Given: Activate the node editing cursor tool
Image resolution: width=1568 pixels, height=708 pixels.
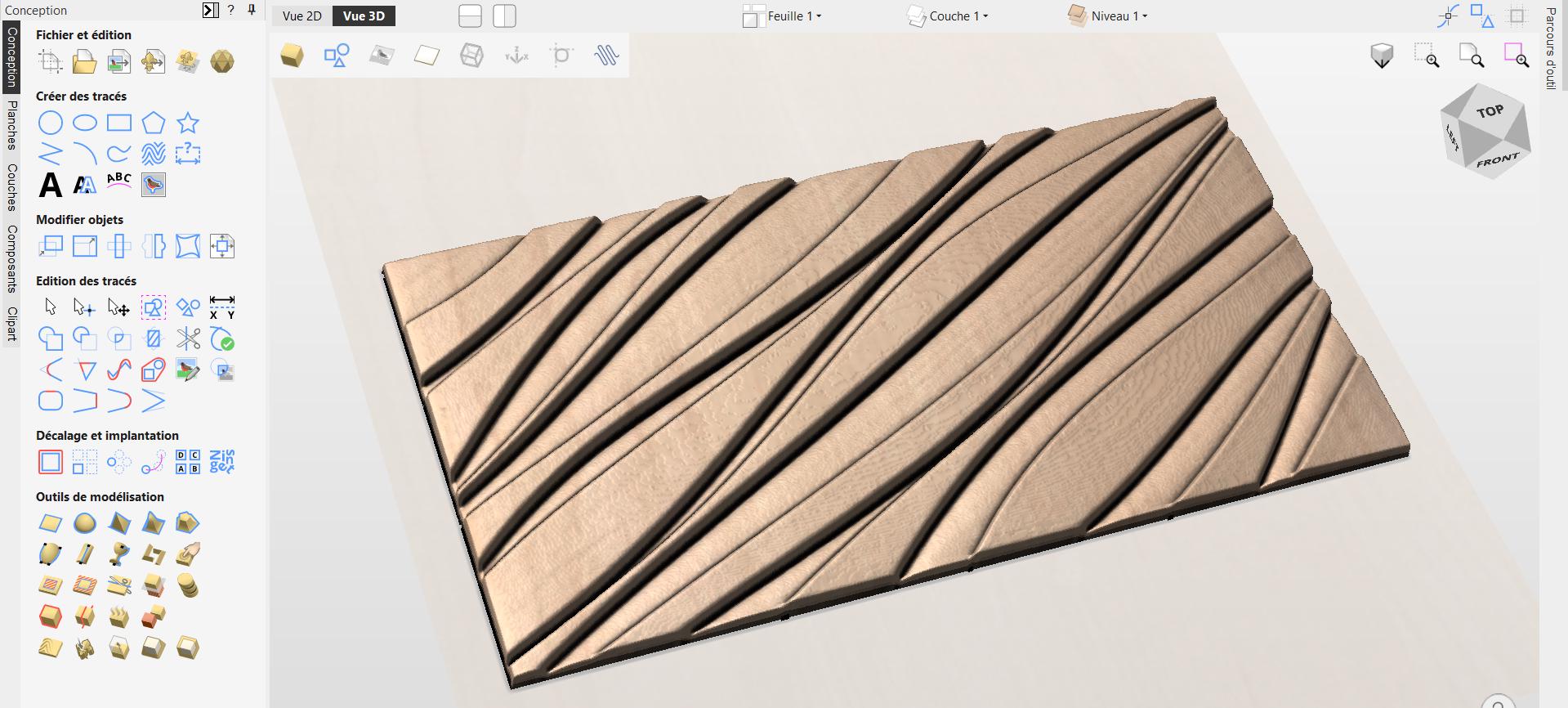Looking at the screenshot, I should point(85,307).
